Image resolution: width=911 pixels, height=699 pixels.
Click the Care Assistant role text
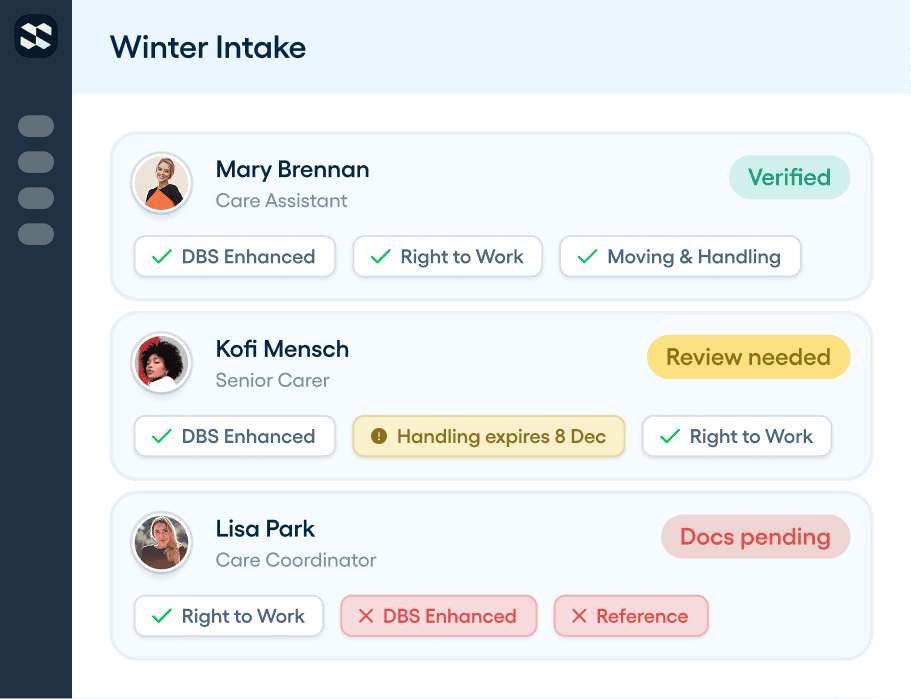pyautogui.click(x=281, y=200)
